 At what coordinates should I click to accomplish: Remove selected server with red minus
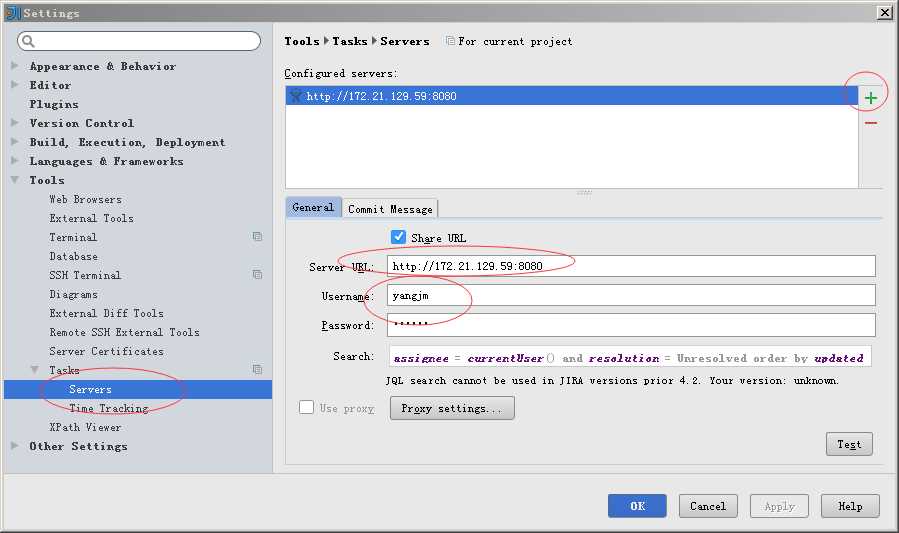click(871, 123)
